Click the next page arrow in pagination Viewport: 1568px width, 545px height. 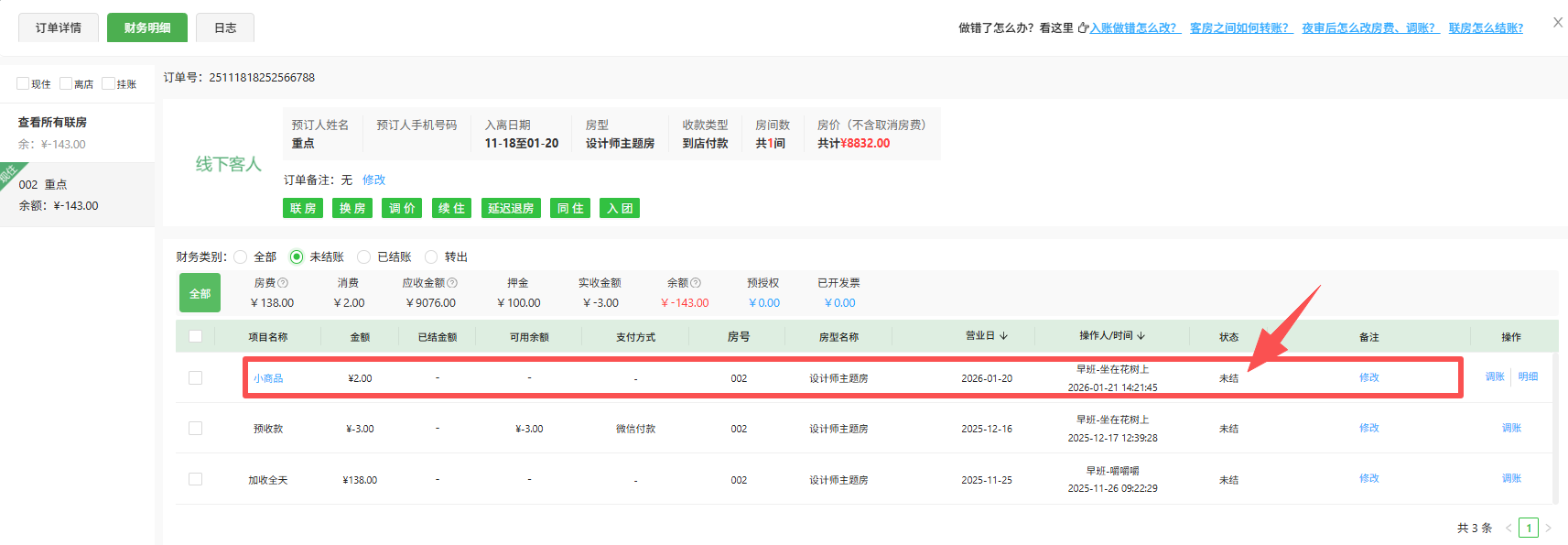click(x=1549, y=529)
